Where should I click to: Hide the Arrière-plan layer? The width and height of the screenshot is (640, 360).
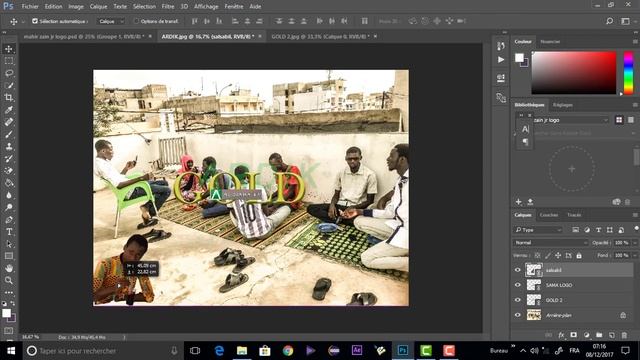[518, 315]
